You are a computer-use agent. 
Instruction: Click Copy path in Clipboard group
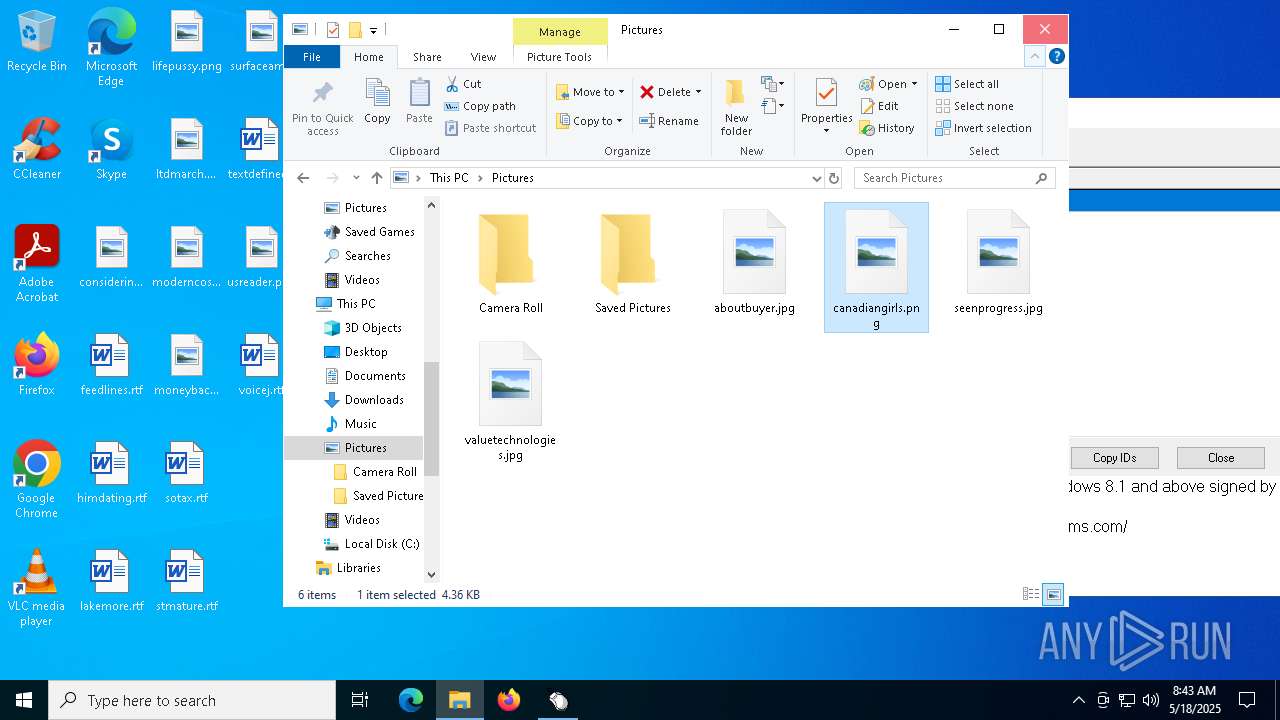[480, 106]
